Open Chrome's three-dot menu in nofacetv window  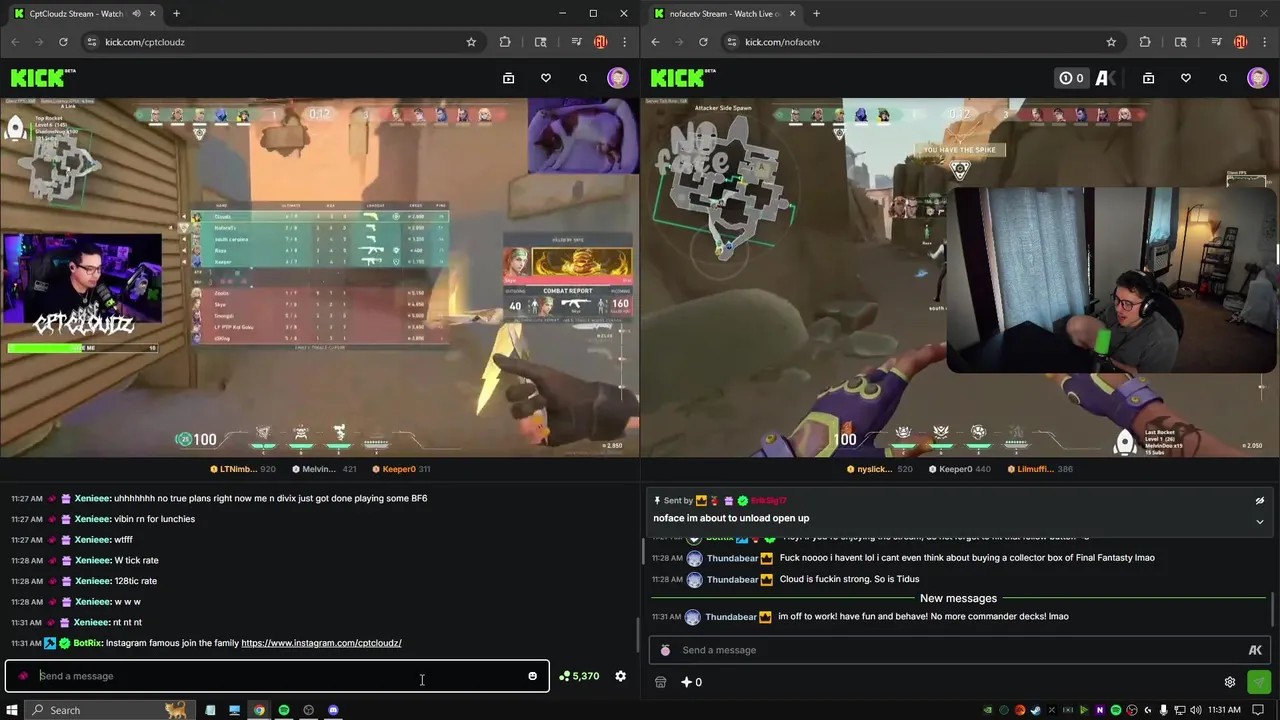[x=1265, y=42]
